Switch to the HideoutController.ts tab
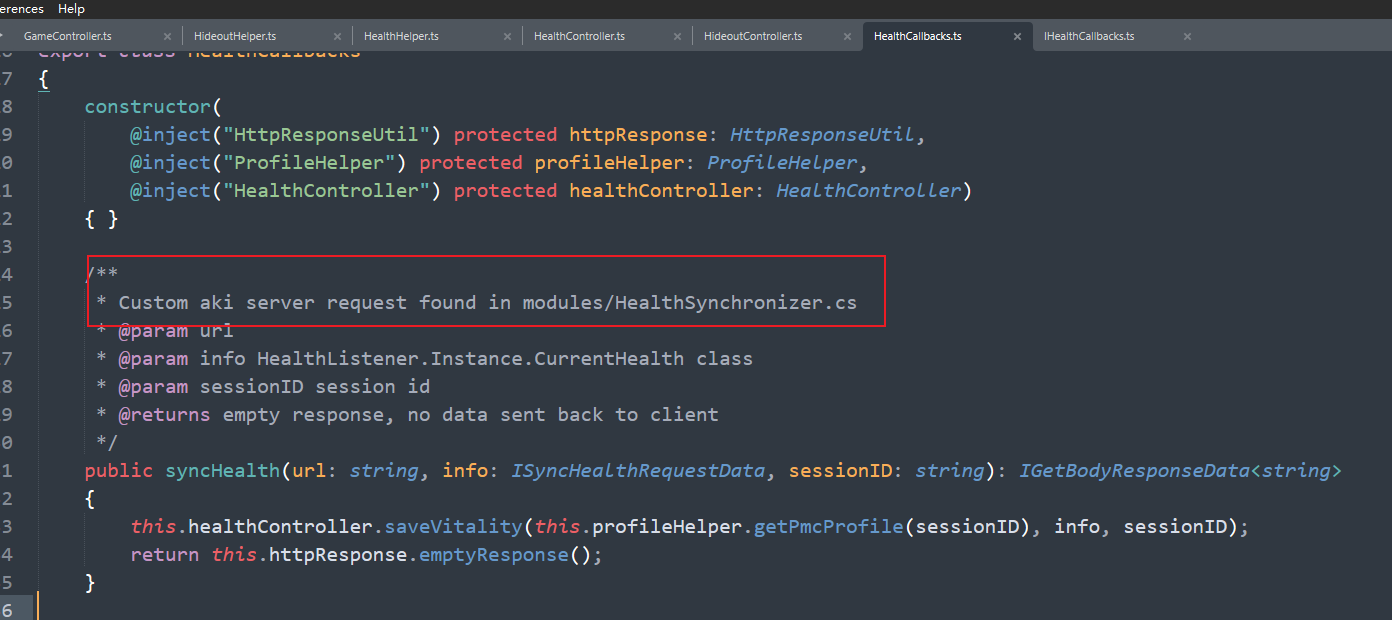 pos(752,36)
